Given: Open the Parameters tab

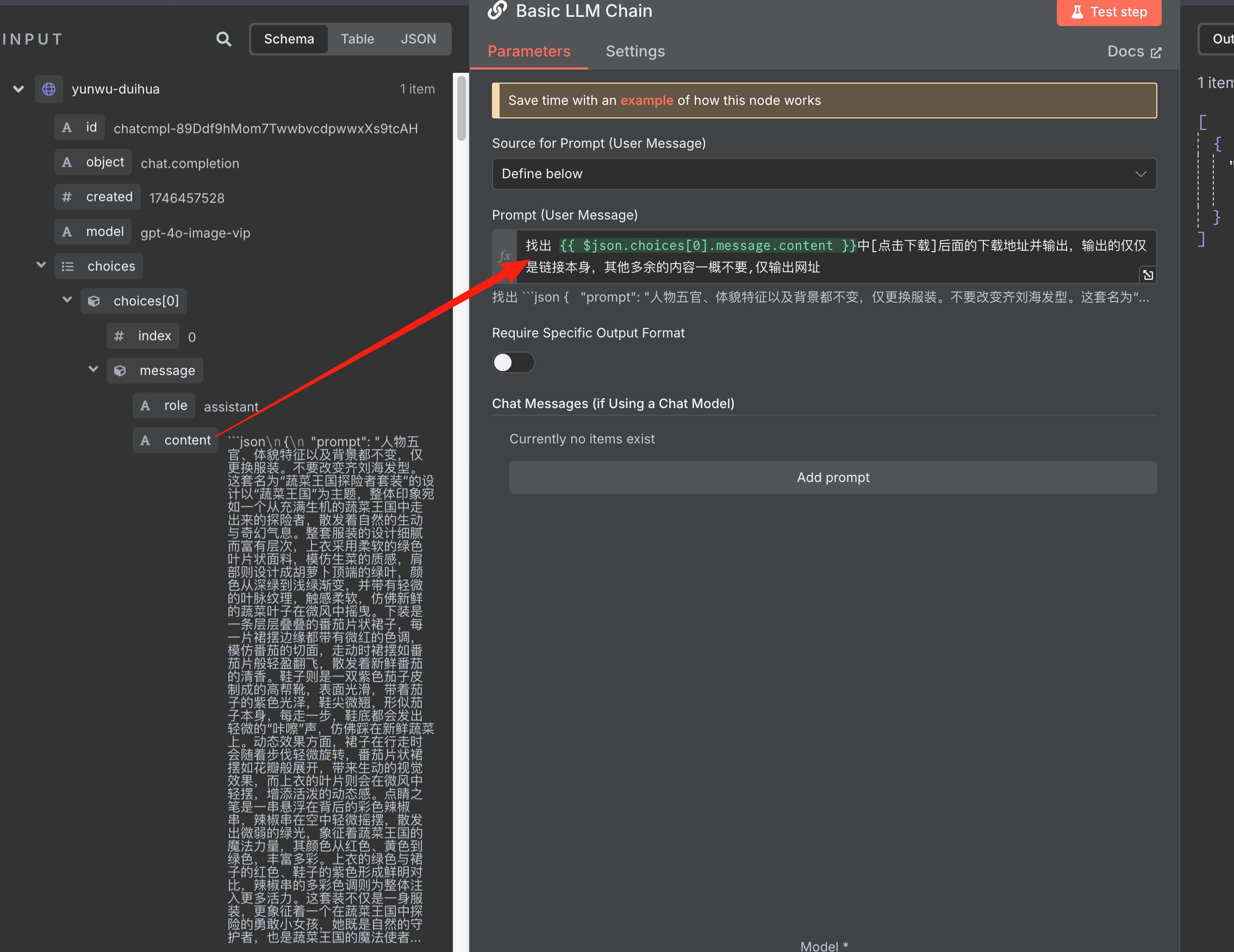Looking at the screenshot, I should coord(529,52).
